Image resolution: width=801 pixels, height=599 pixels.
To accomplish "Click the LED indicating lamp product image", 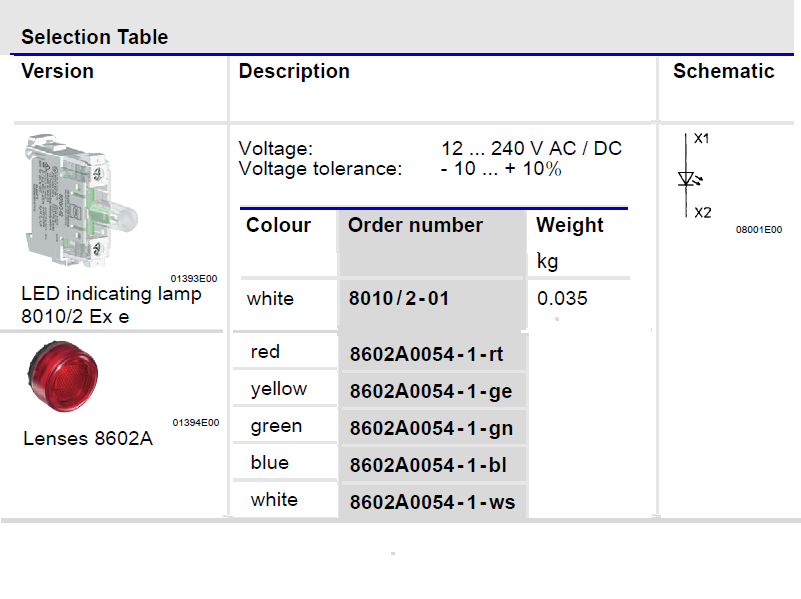I will coord(81,200).
